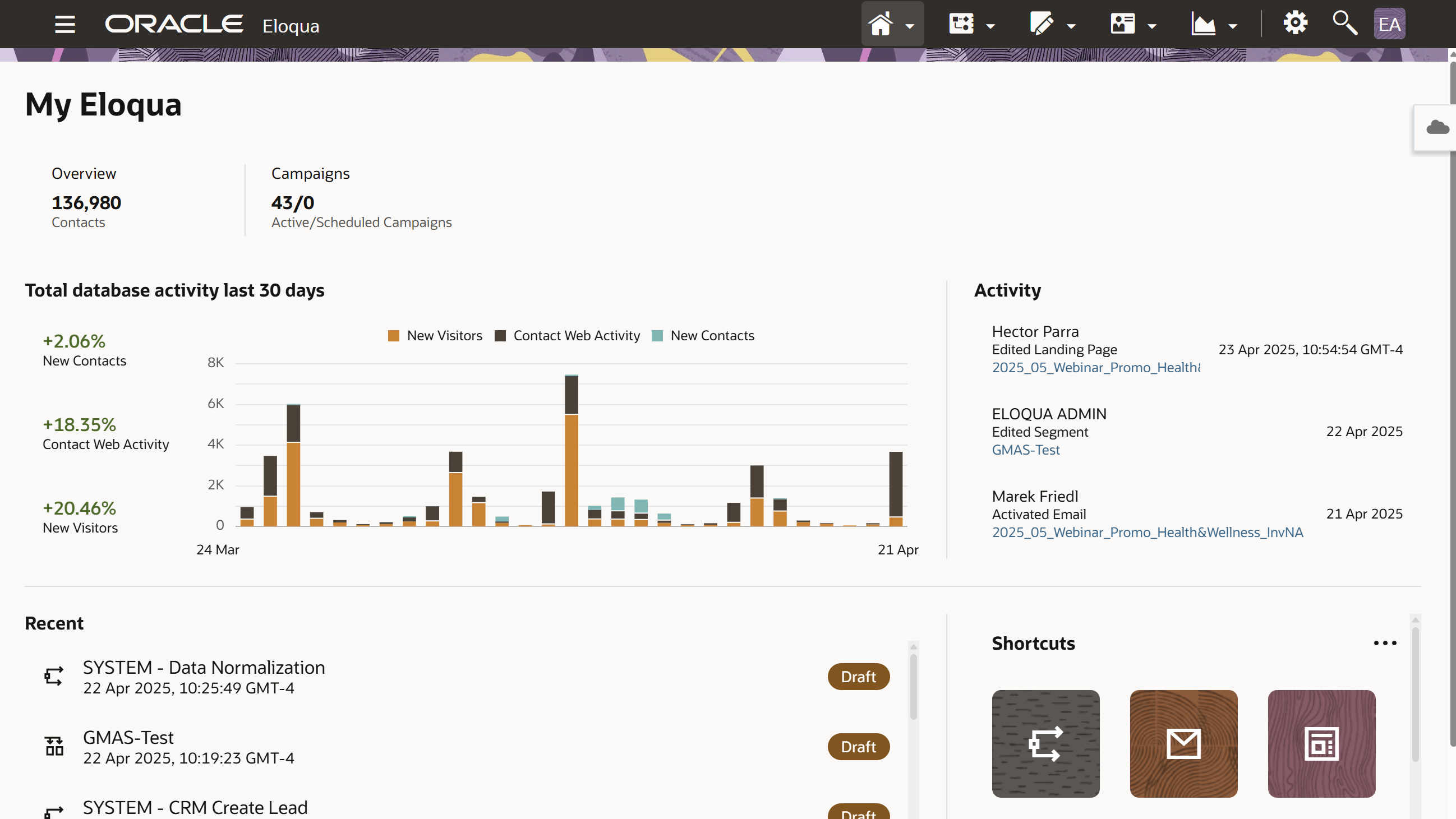The image size is (1456, 819).
Task: Open the campaign canvas shortcut tile
Action: (x=1045, y=743)
